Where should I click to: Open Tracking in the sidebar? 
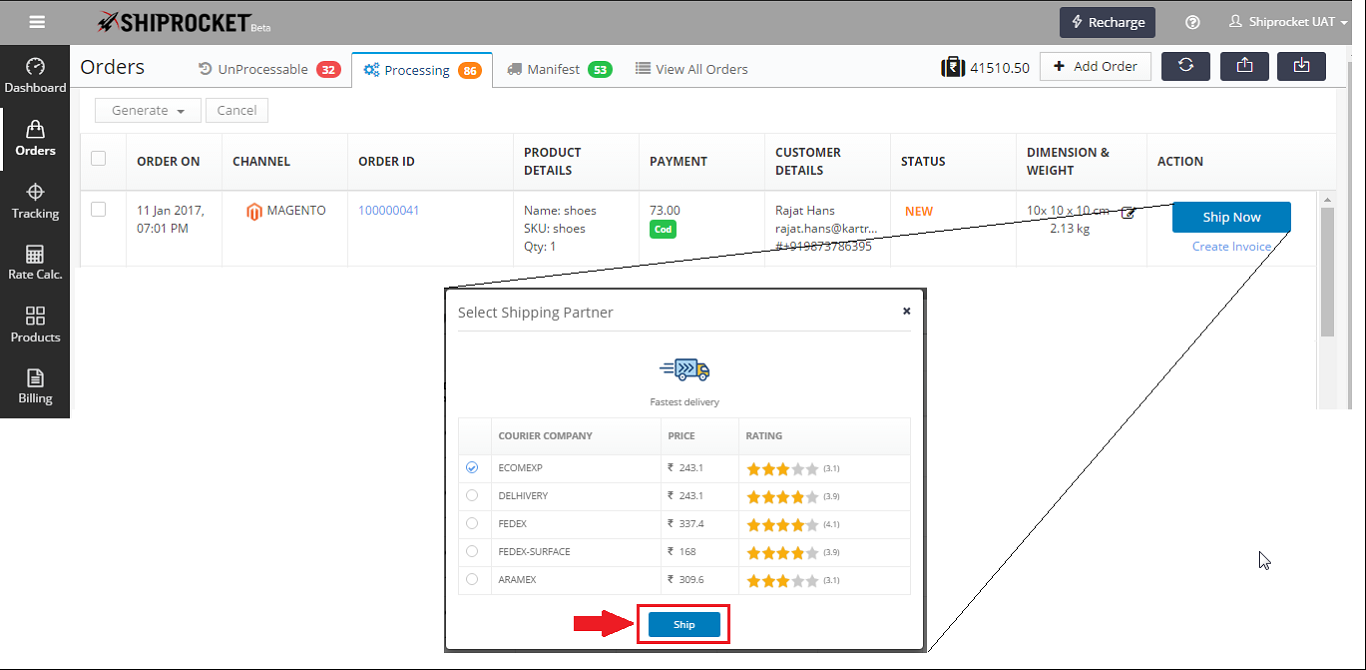(x=35, y=201)
